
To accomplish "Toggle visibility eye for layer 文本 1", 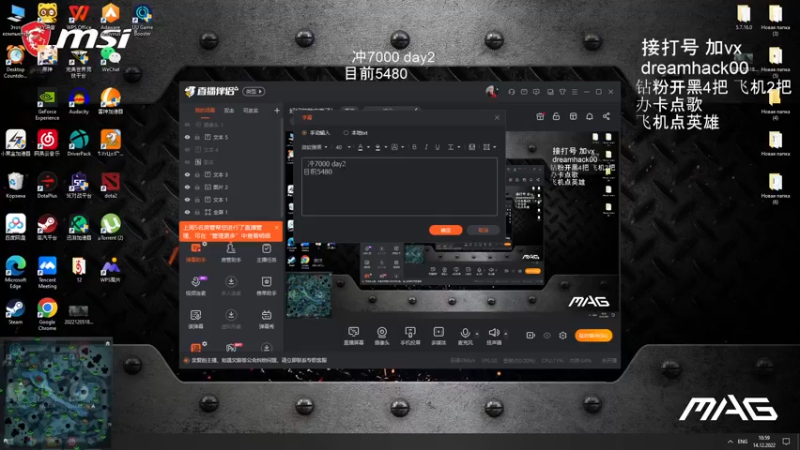I will 187,199.
